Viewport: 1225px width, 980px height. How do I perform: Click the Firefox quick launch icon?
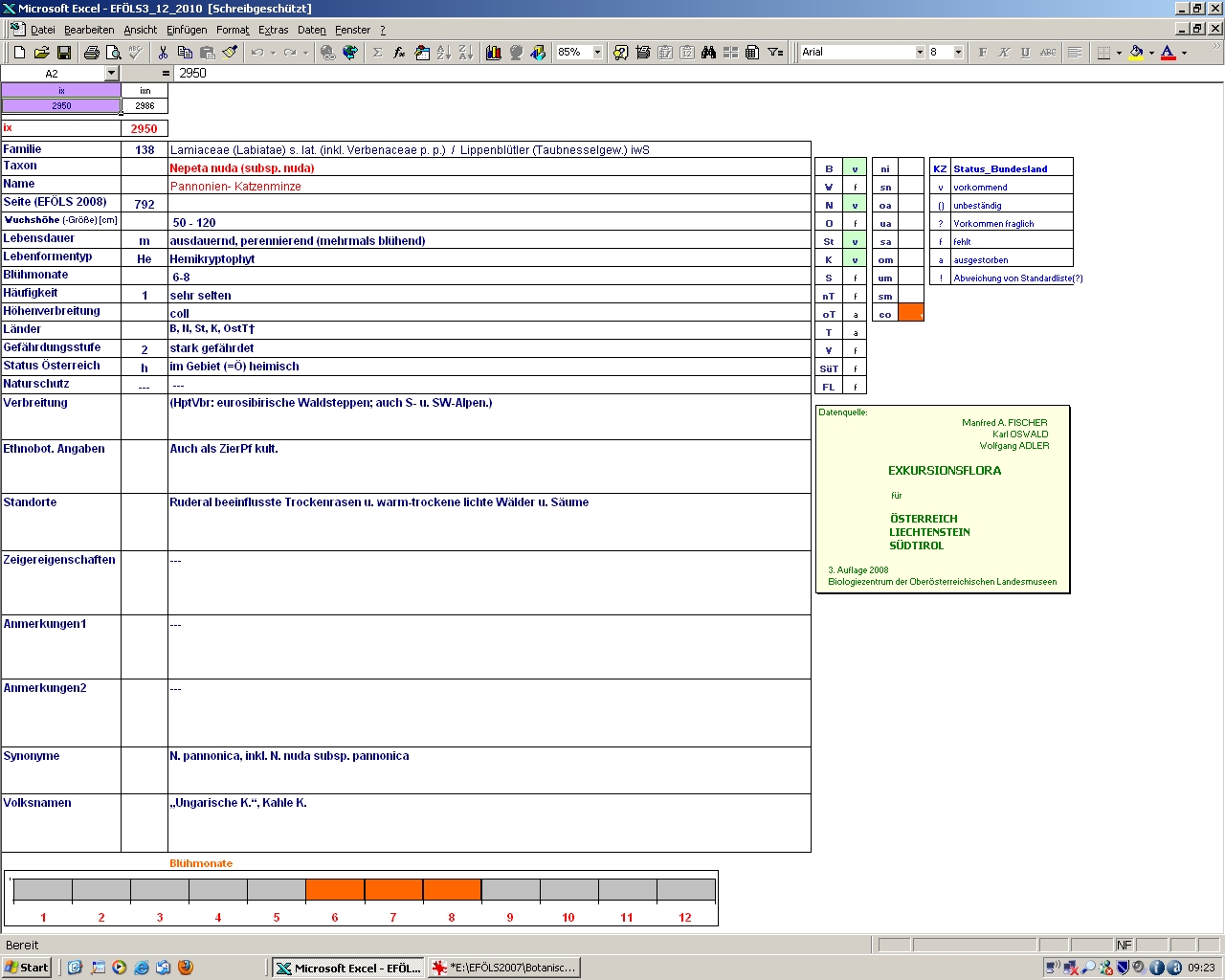pos(186,968)
